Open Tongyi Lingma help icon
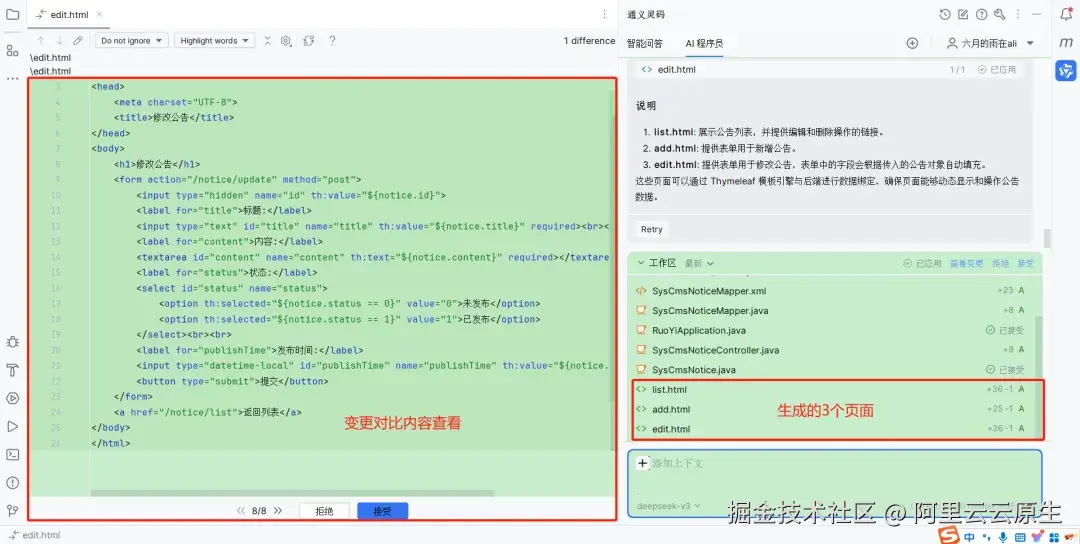 click(x=982, y=14)
